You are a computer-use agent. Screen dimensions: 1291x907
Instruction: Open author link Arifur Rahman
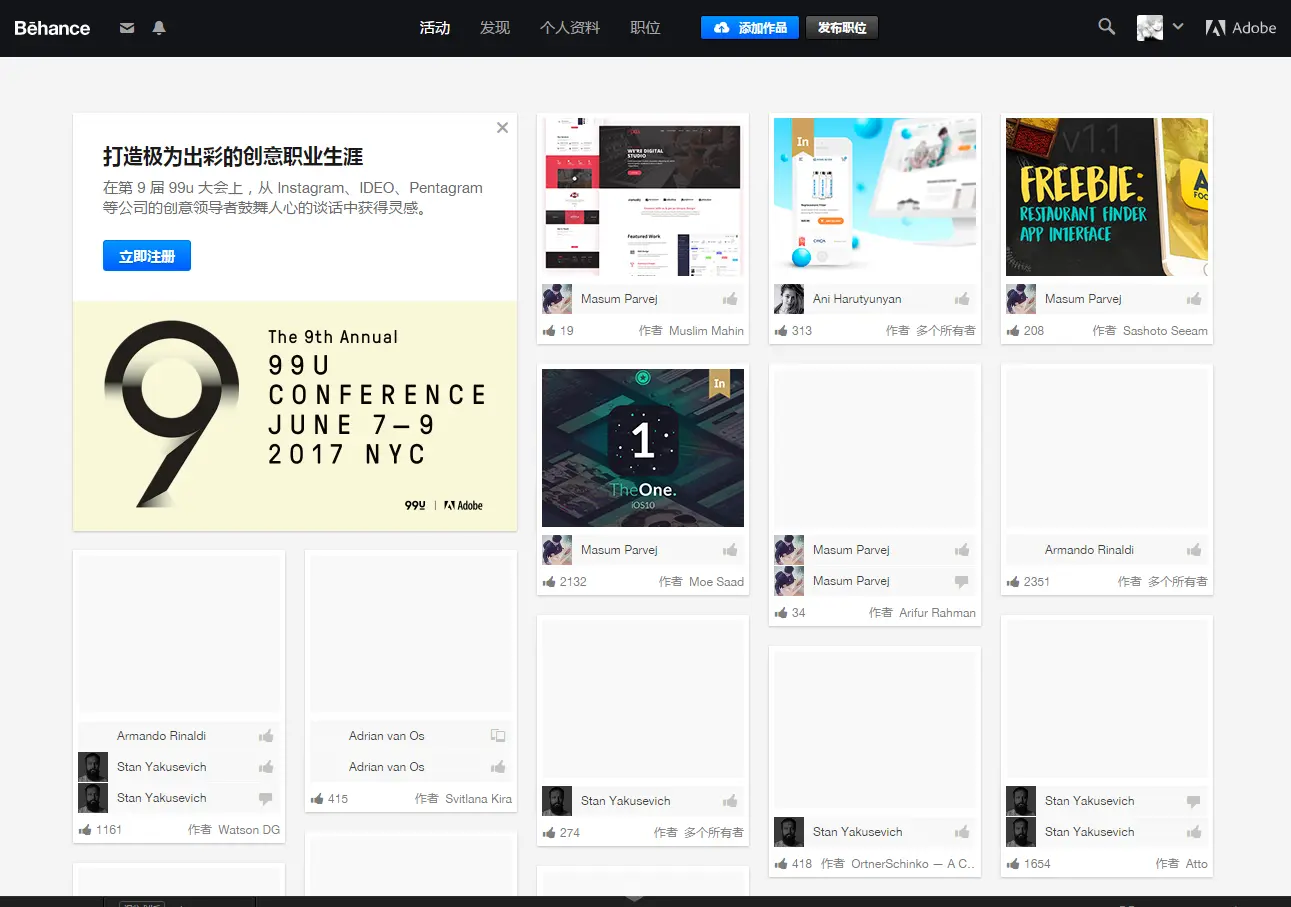tap(937, 613)
